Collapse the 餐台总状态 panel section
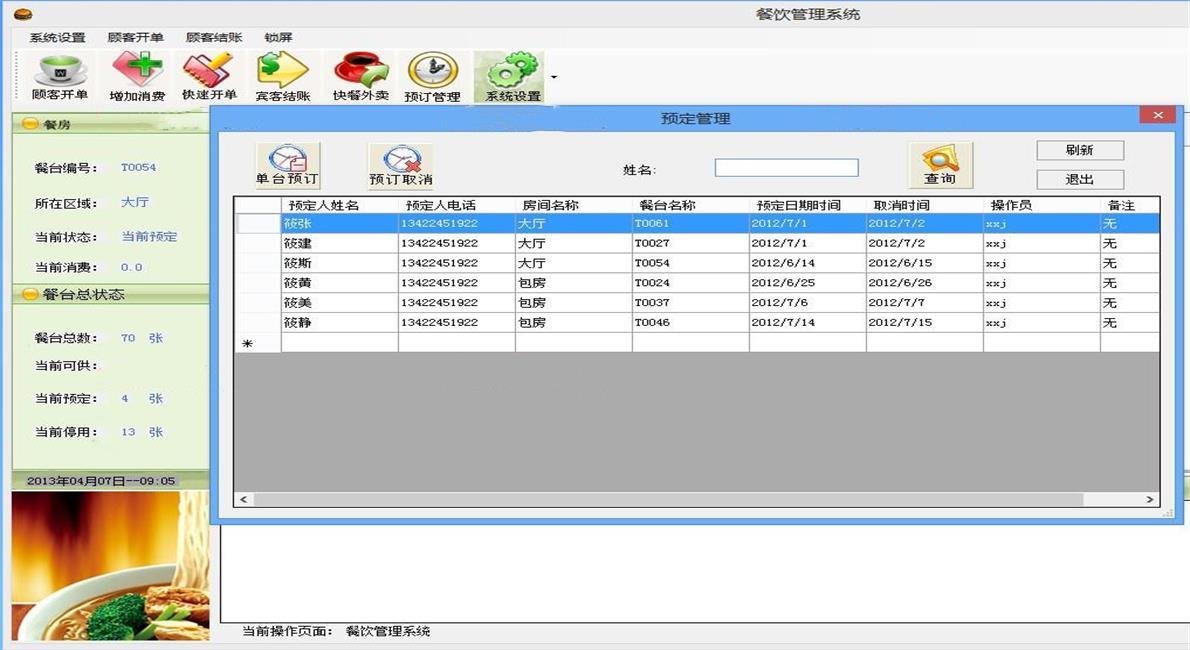Screen dimensions: 1190x650 [x=30, y=295]
